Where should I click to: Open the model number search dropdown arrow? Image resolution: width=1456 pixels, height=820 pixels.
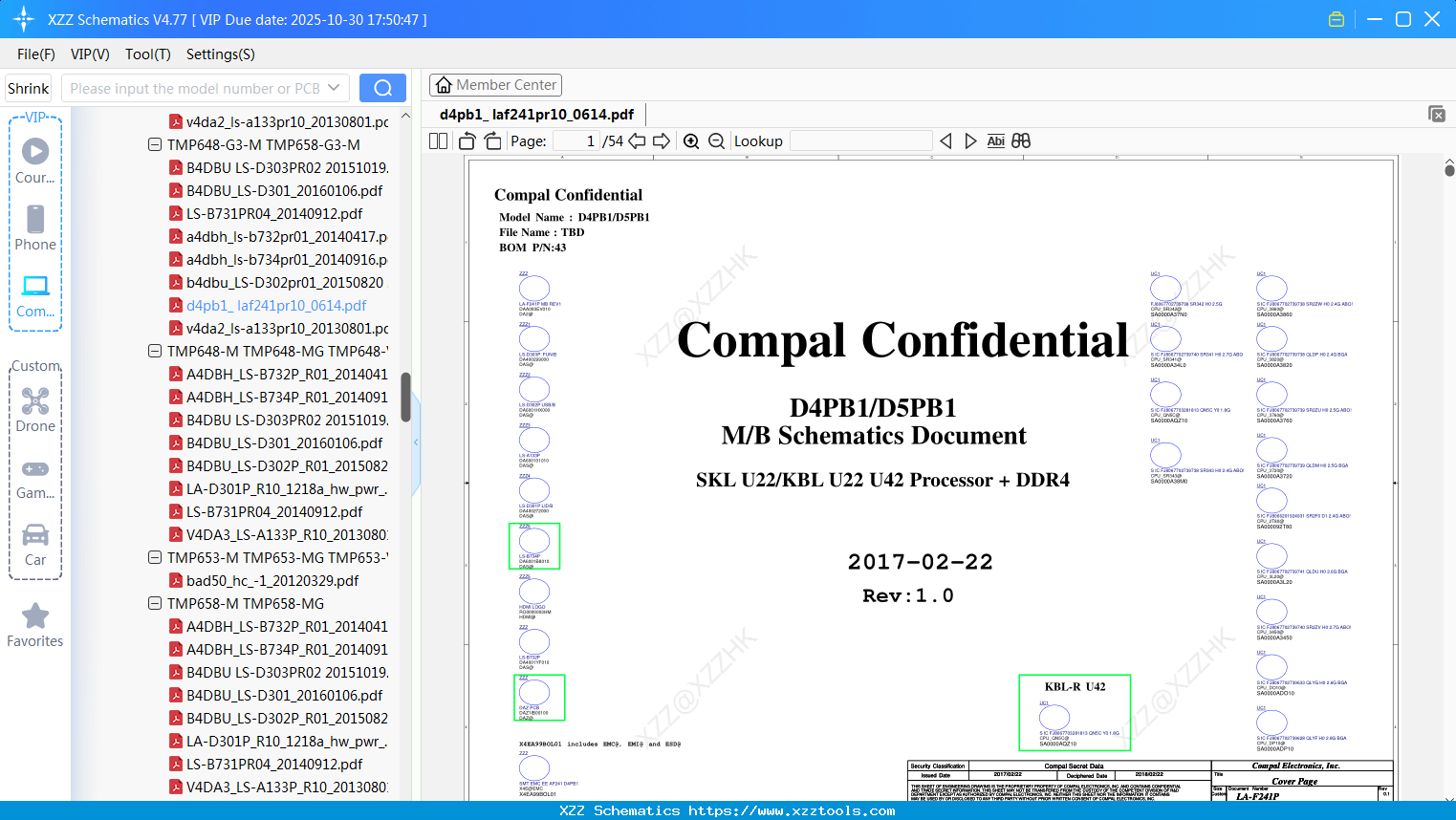pyautogui.click(x=334, y=88)
